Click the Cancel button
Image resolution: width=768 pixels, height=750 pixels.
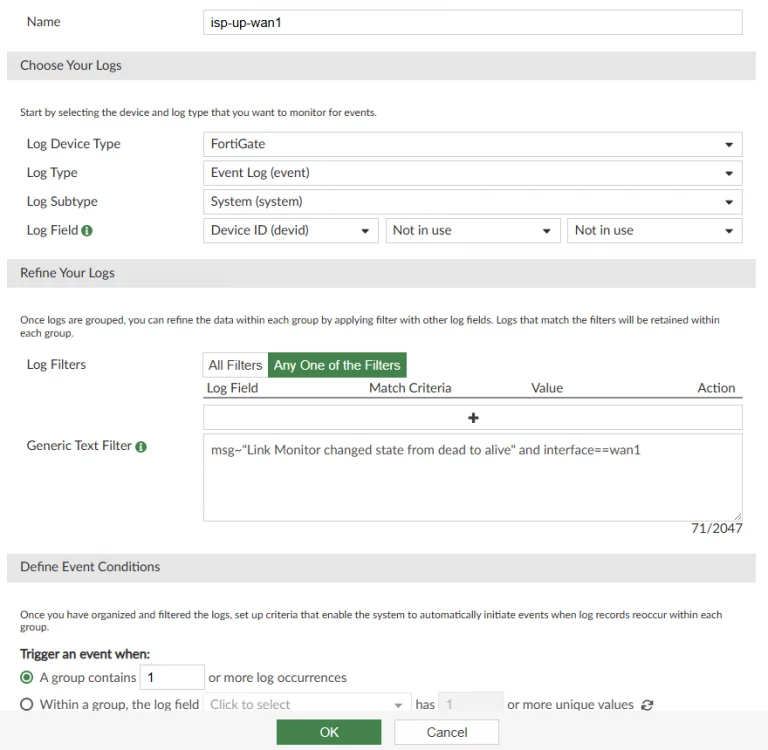click(447, 732)
